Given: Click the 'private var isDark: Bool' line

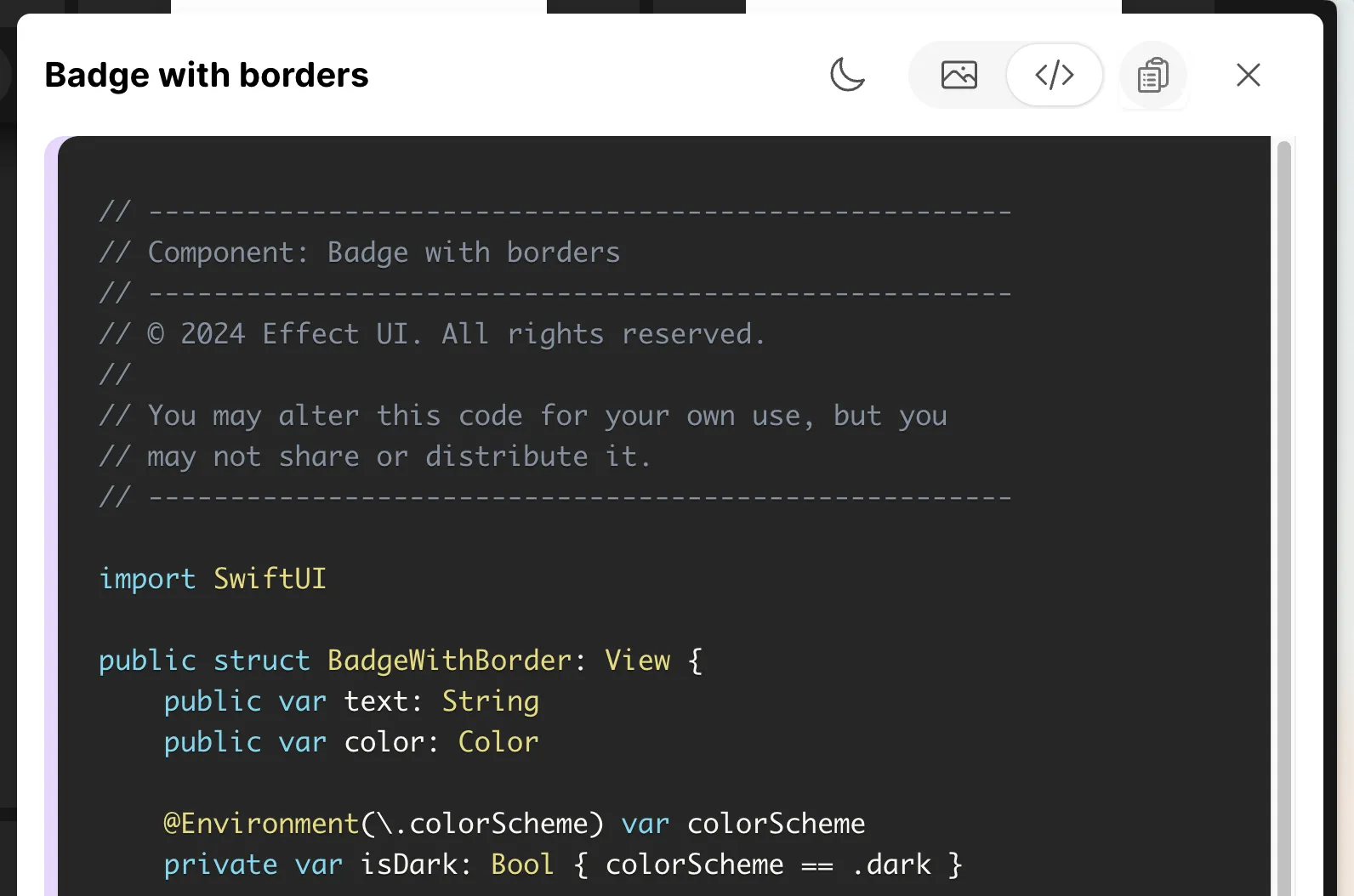Looking at the screenshot, I should pos(563,865).
